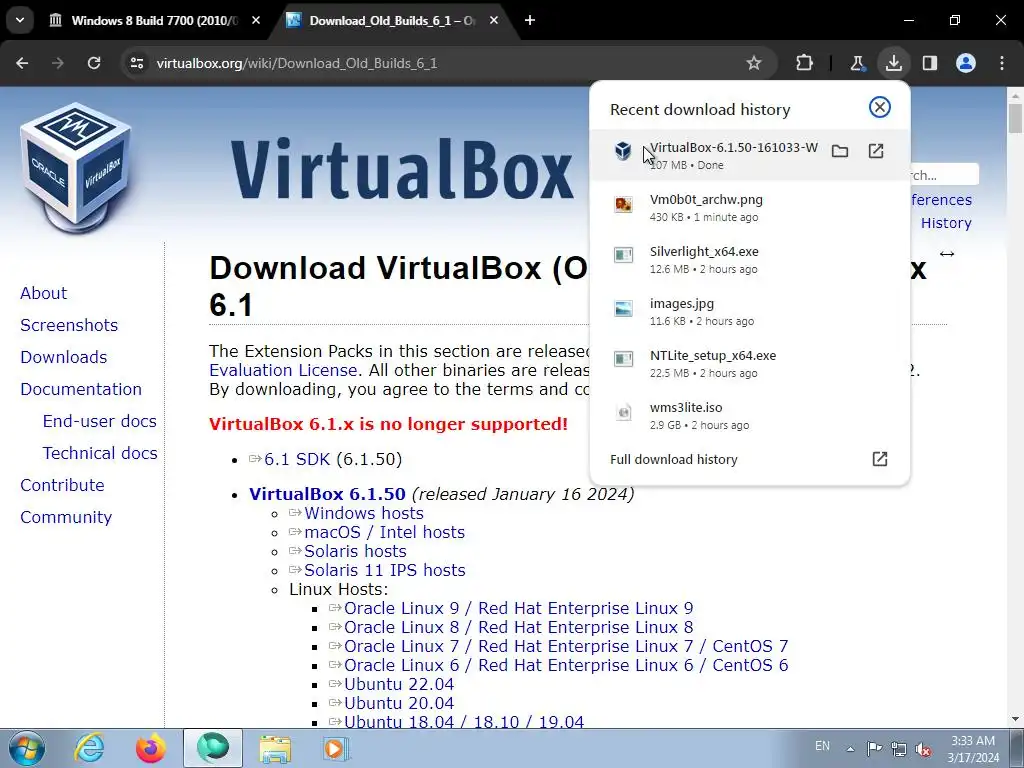Click macOS / Intel hosts link
The image size is (1024, 768).
click(x=385, y=532)
